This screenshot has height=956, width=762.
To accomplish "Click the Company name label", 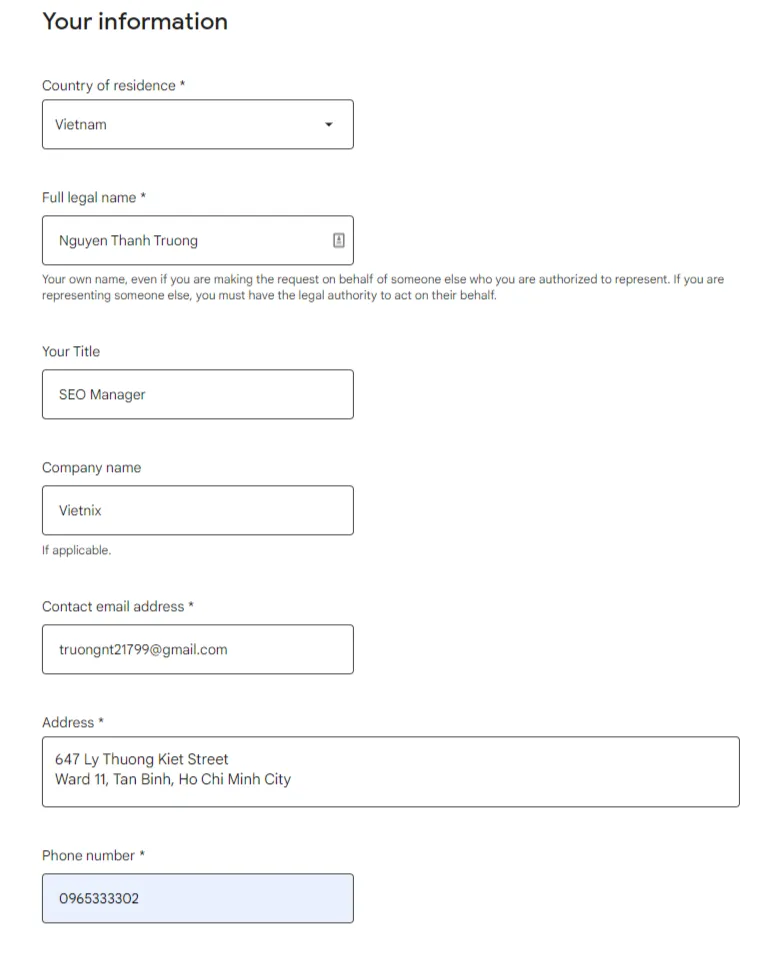I will pyautogui.click(x=91, y=468).
